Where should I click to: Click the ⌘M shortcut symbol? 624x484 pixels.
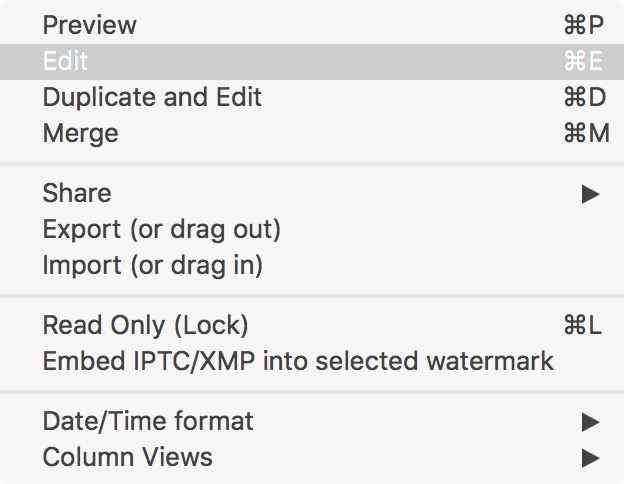pyautogui.click(x=586, y=133)
